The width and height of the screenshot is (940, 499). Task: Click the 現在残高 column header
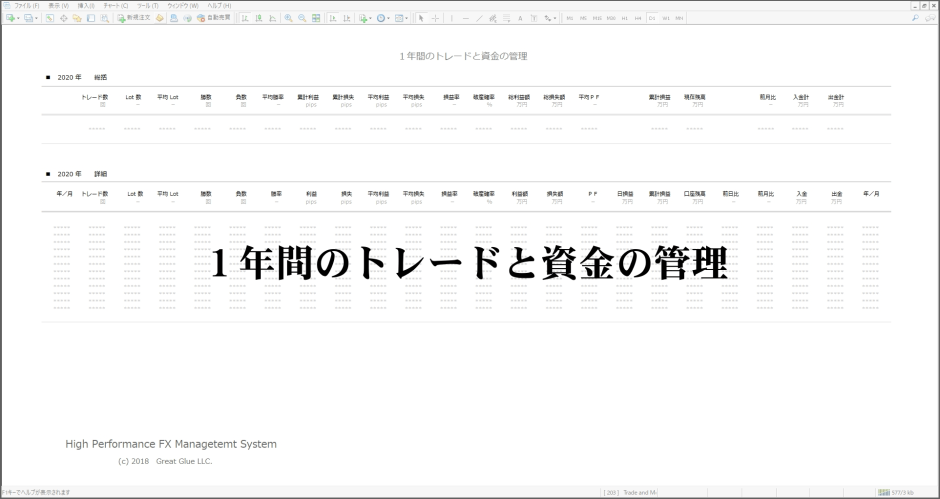pyautogui.click(x=695, y=97)
